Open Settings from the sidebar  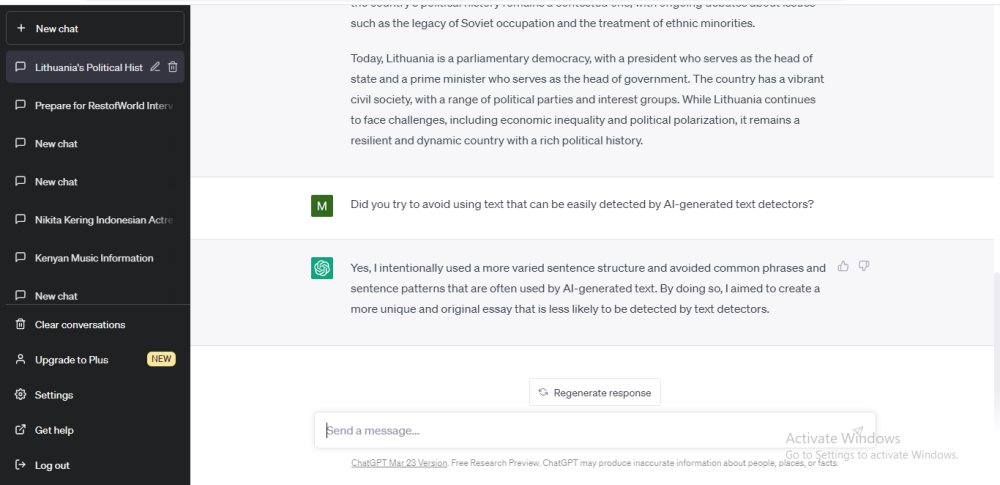(x=95, y=395)
